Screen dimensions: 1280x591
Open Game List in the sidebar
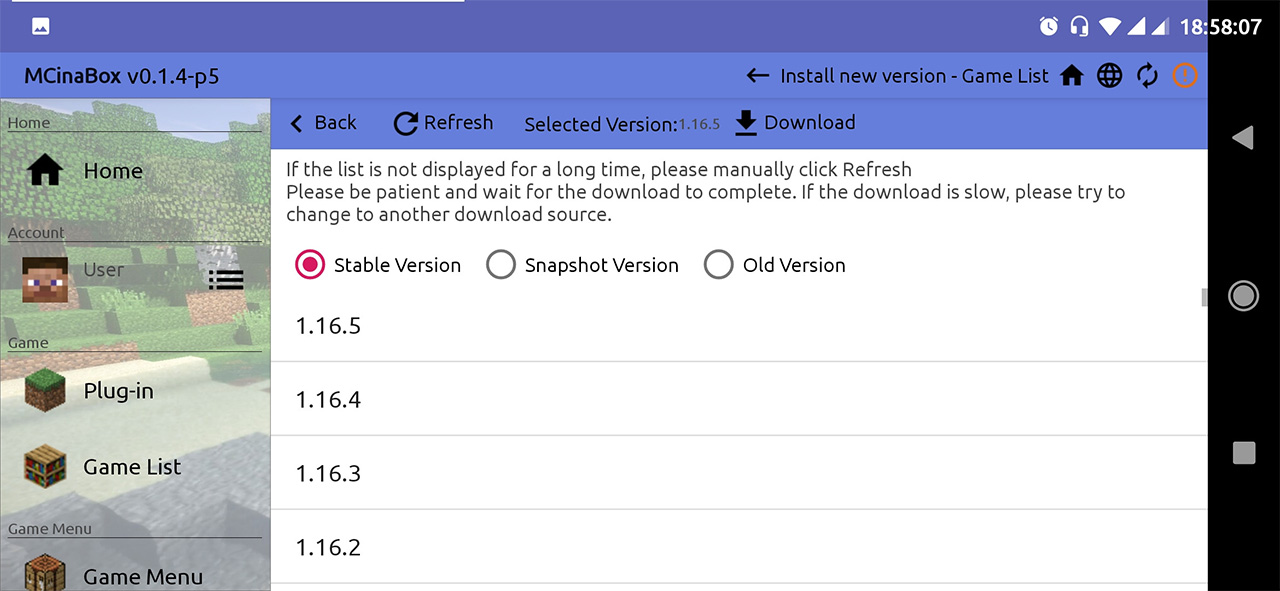tap(131, 467)
